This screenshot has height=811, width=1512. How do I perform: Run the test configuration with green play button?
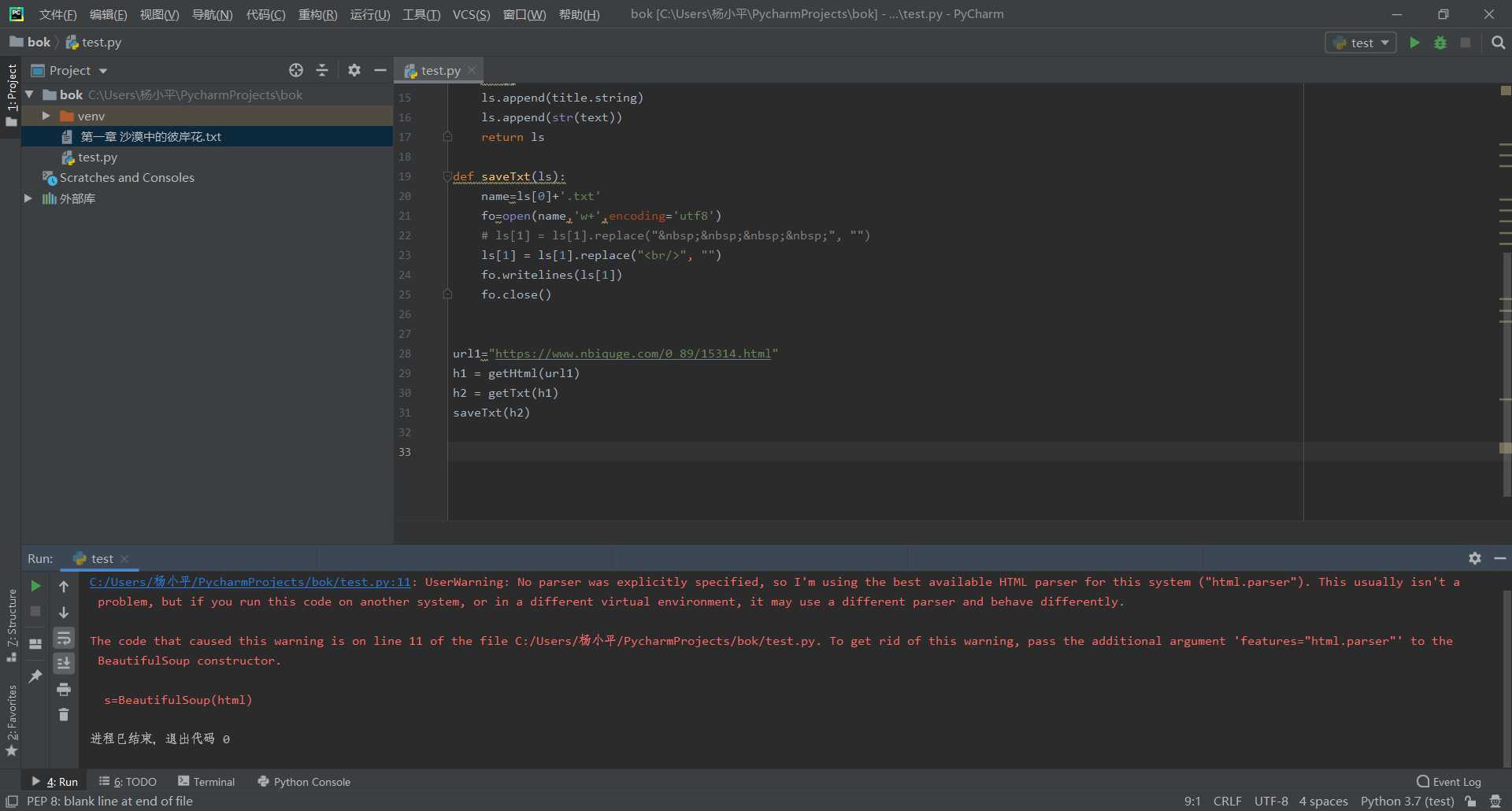coord(1414,43)
